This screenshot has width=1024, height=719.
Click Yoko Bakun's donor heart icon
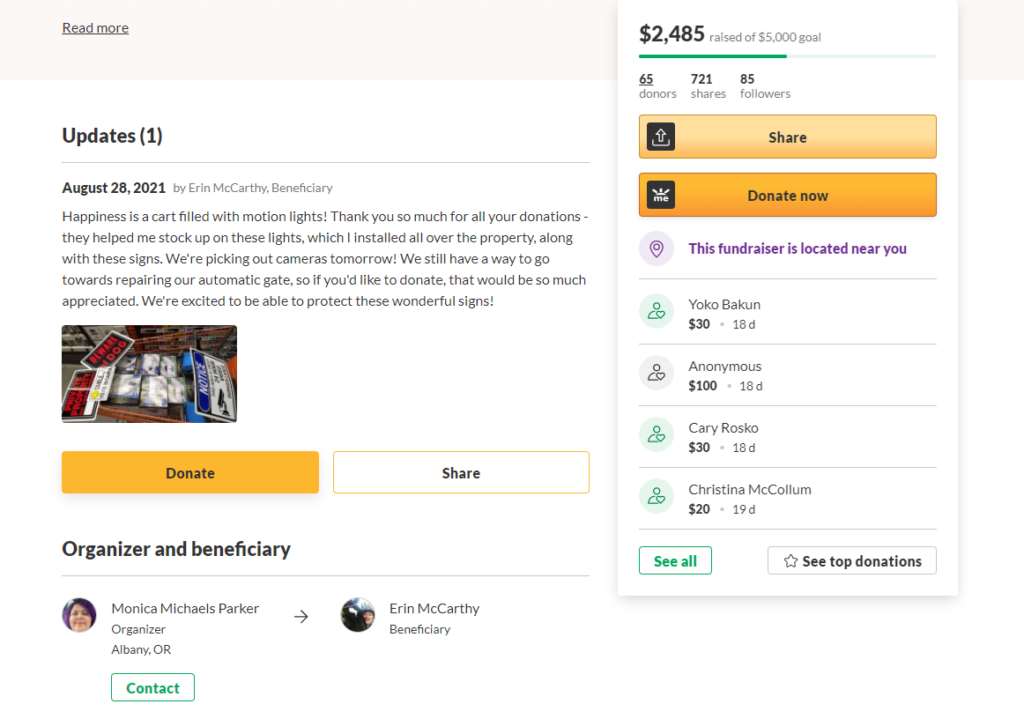[x=656, y=312]
